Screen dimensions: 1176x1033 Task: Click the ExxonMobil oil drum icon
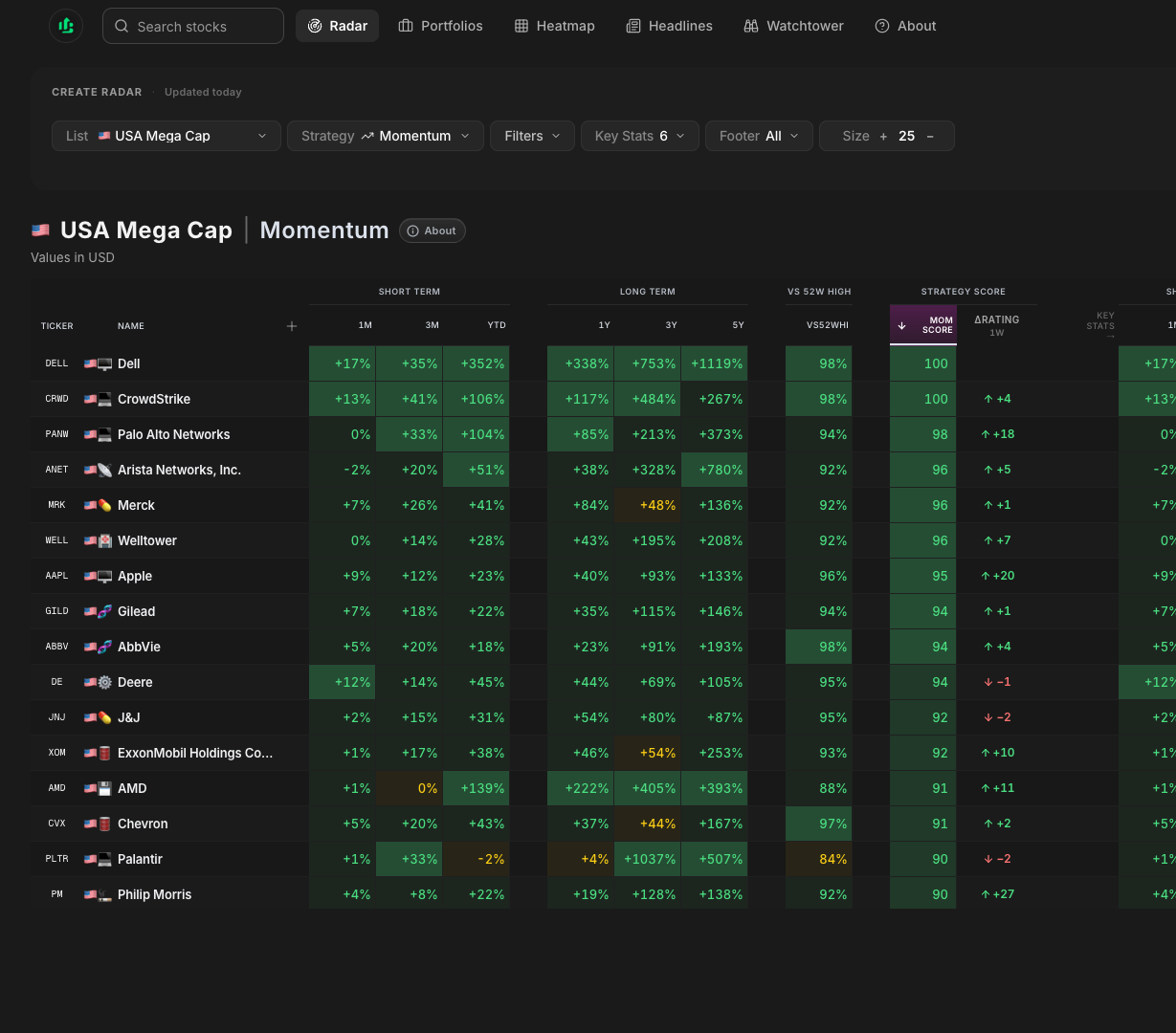[105, 753]
